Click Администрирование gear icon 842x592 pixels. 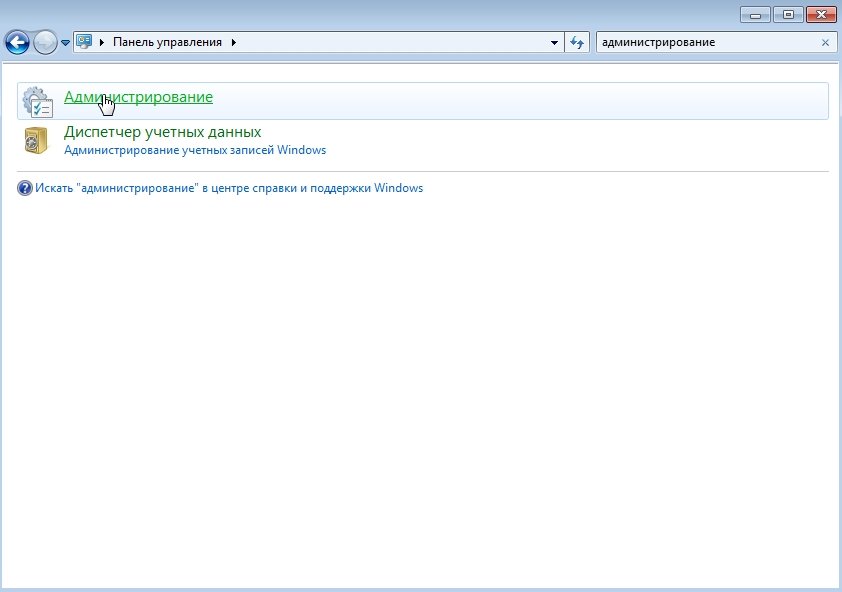click(x=38, y=102)
